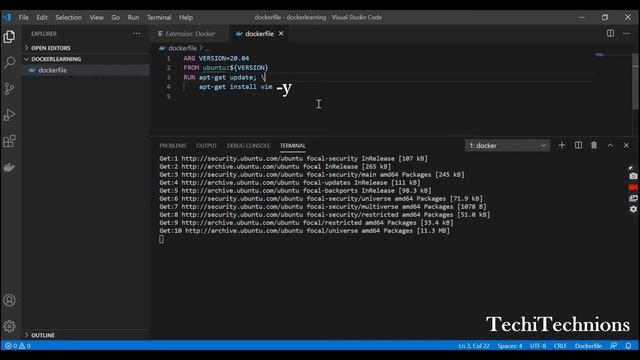Expand the Open Editors section
Viewport: 640px width, 360px height.
tap(86, 48)
